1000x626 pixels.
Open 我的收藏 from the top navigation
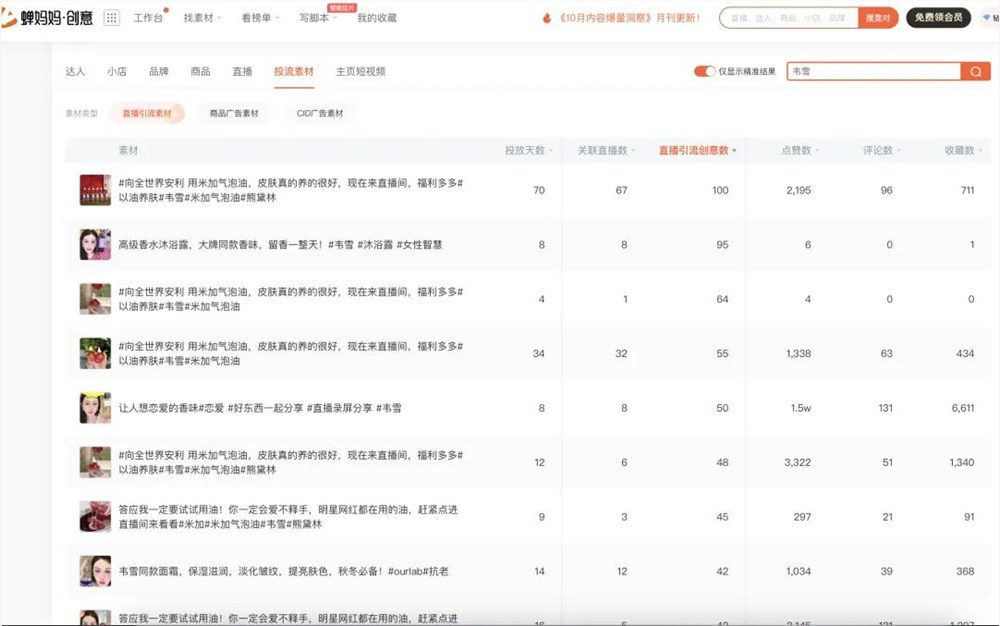click(378, 17)
